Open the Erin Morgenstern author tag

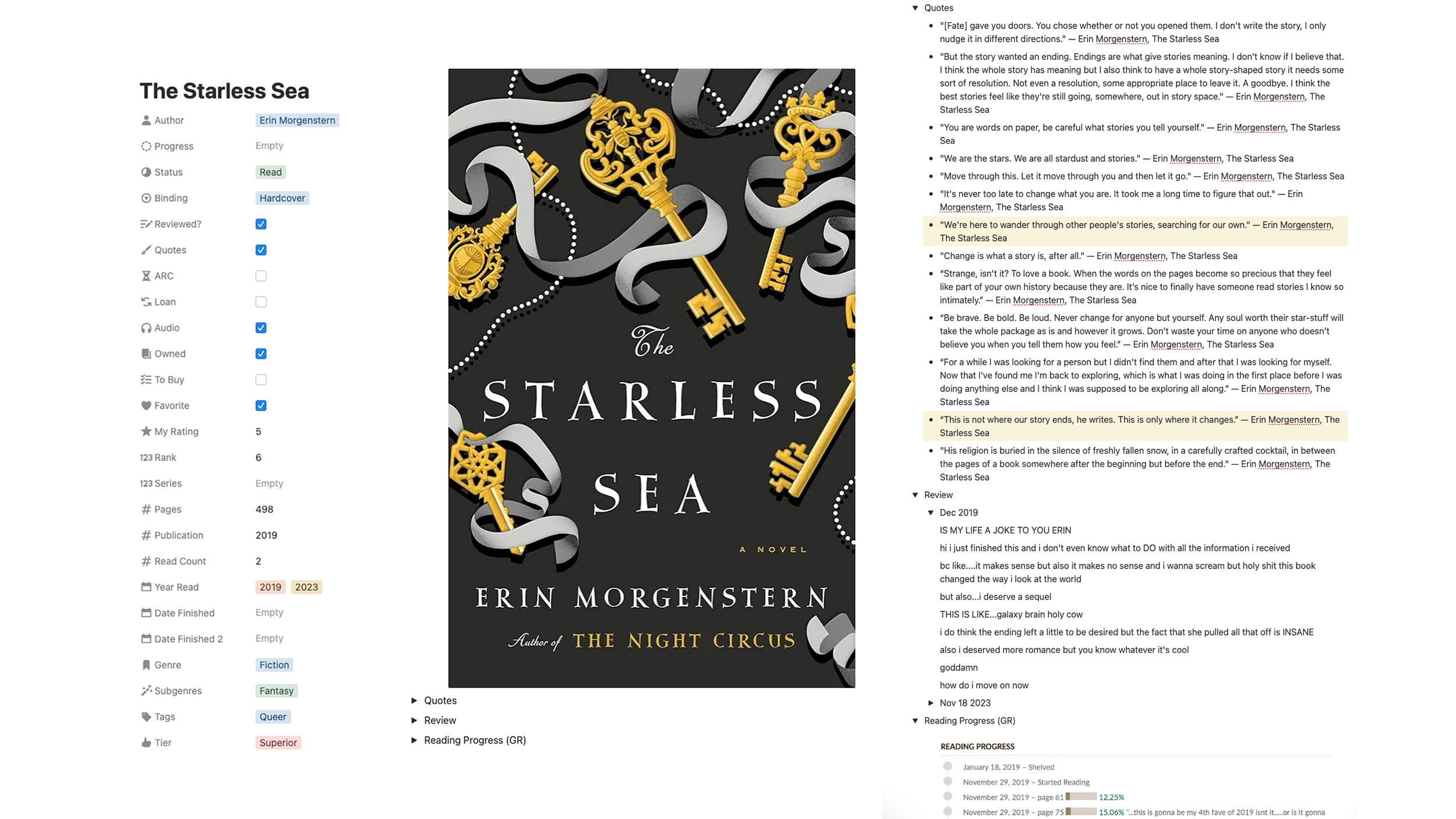coord(297,121)
